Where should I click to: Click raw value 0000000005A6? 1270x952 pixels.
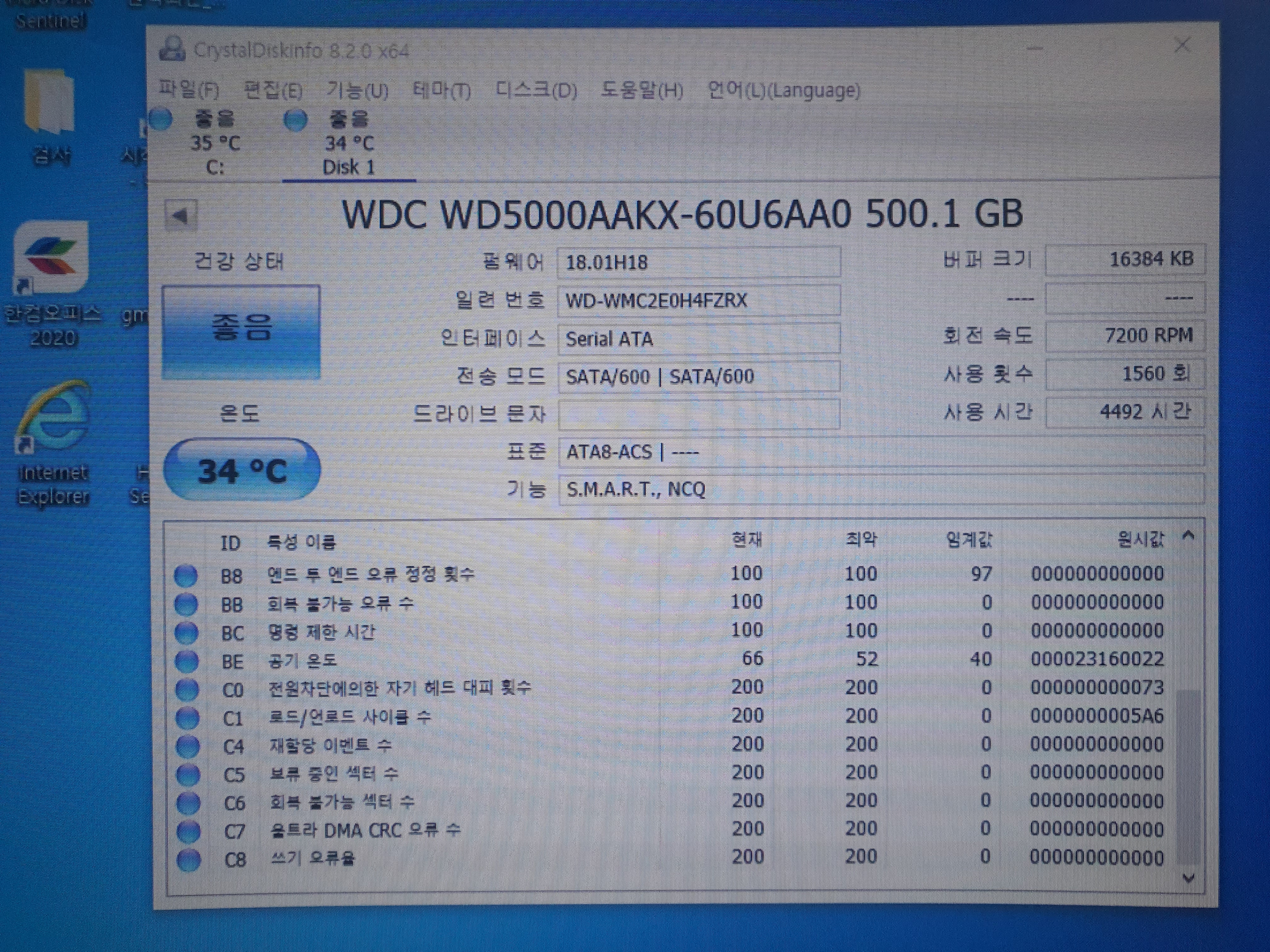1097,716
